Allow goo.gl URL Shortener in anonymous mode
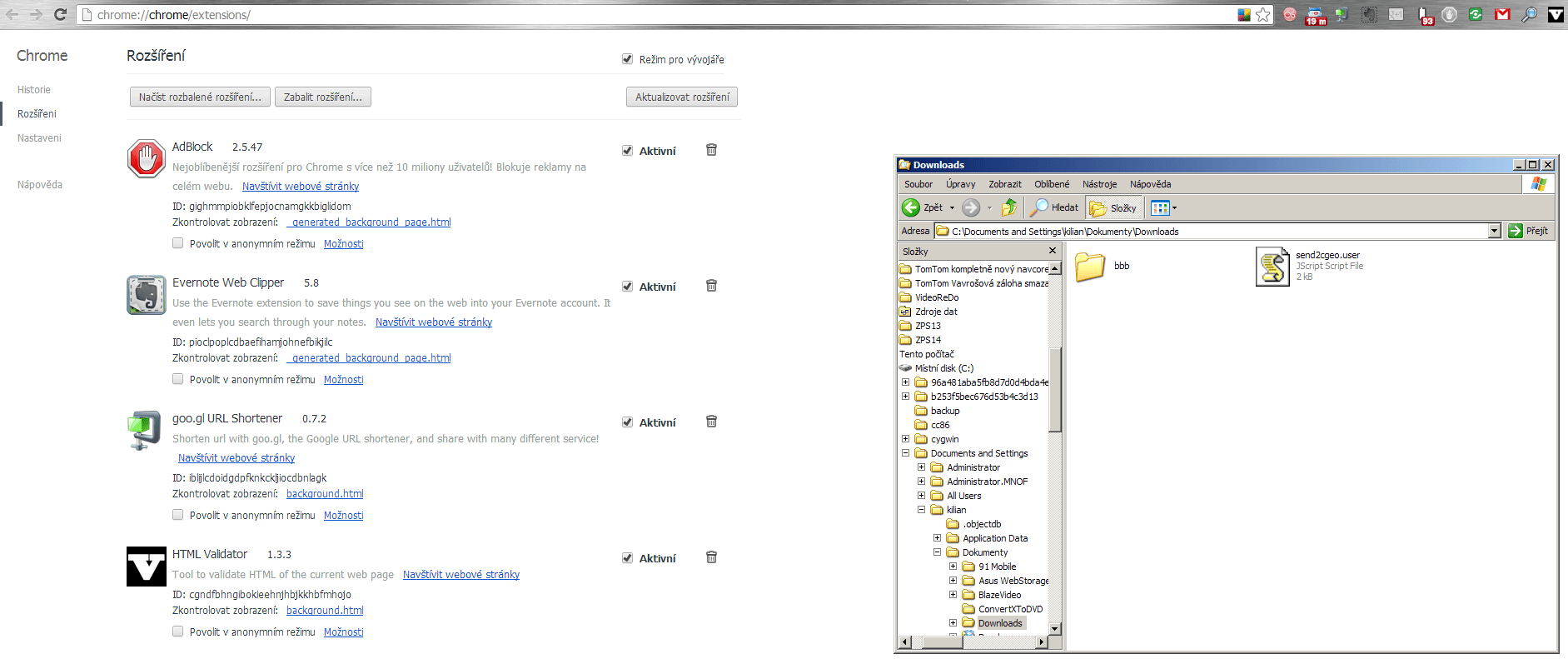1568x659 pixels. point(177,515)
